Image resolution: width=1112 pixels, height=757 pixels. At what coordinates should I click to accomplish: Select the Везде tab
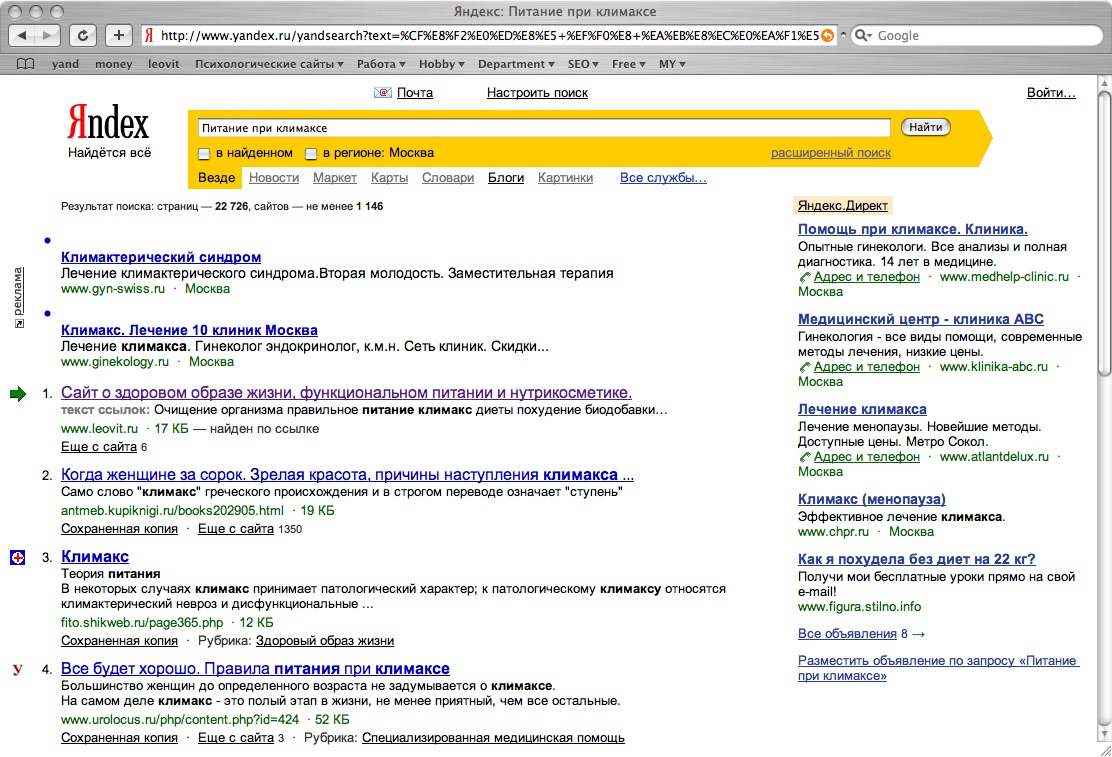[x=216, y=177]
